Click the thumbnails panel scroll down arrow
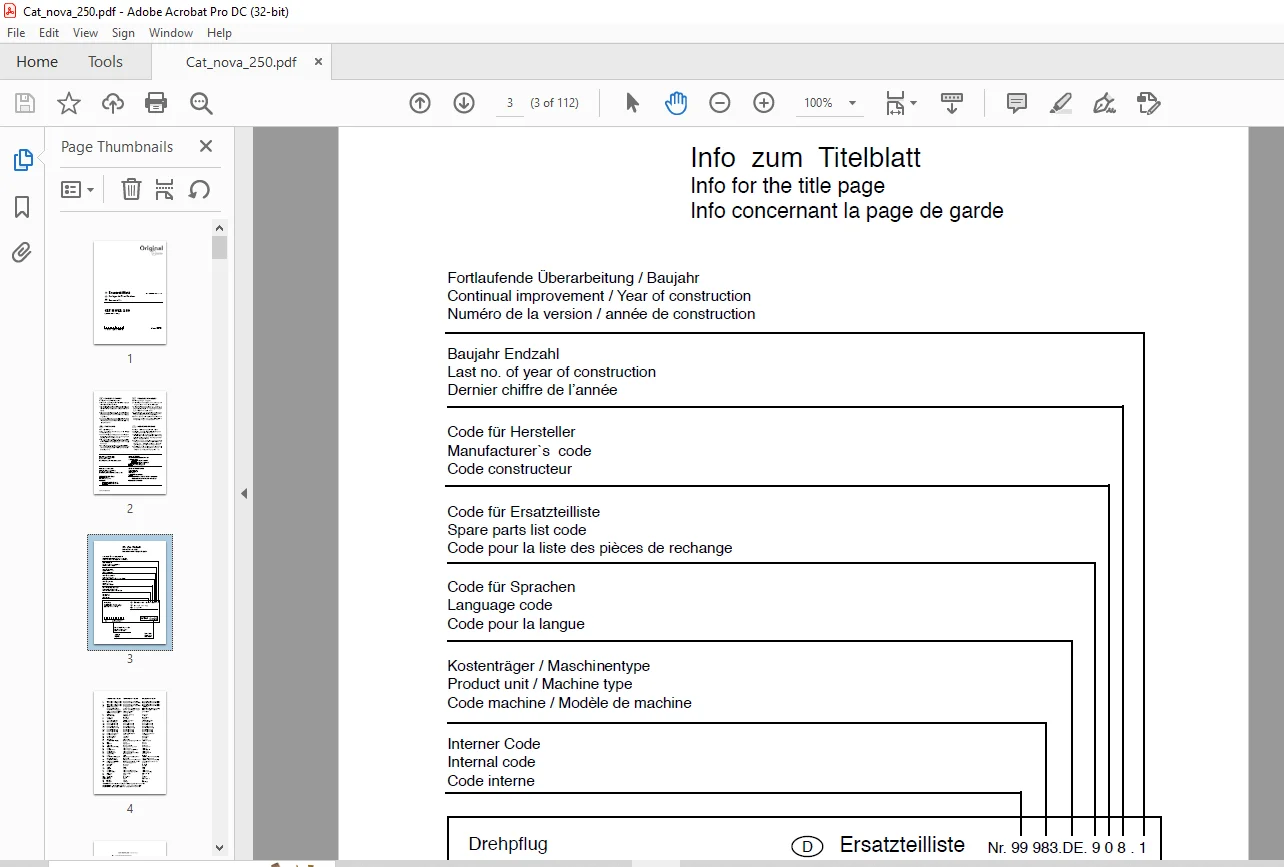 (x=220, y=848)
